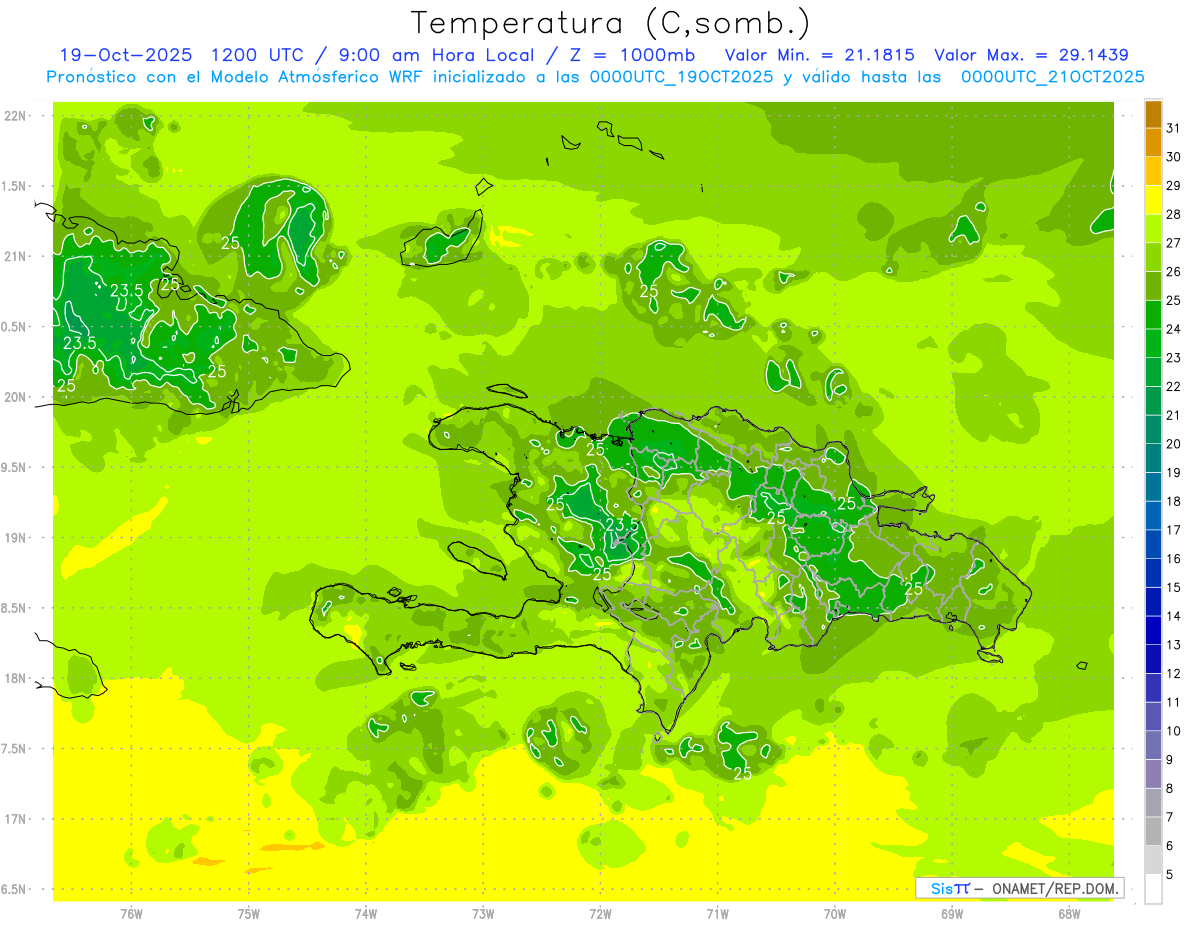Screen dimensions: 1200x927
Task: Select the topmost brown swatch above 31
Action: 1153,113
